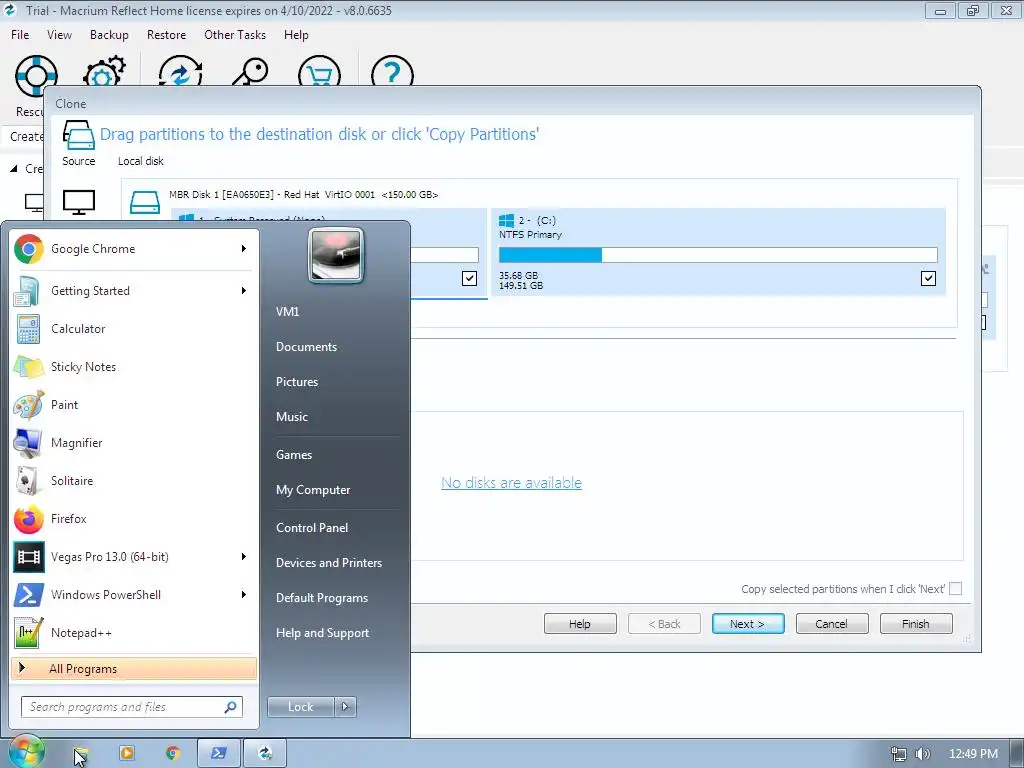Viewport: 1024px width, 768px height.
Task: Open the View menu
Action: coord(59,35)
